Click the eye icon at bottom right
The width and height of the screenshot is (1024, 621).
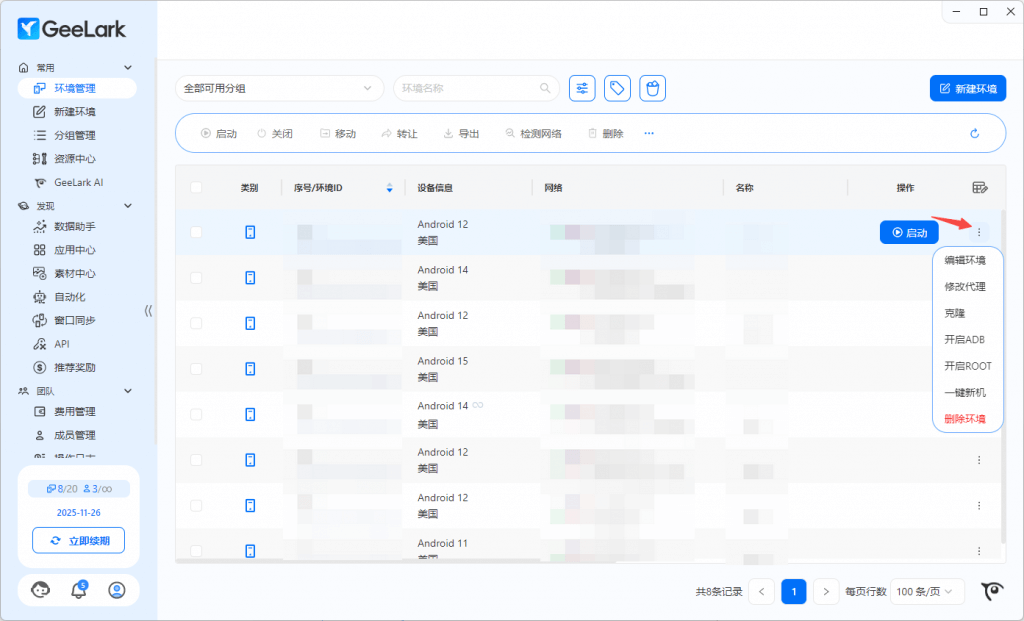991,591
